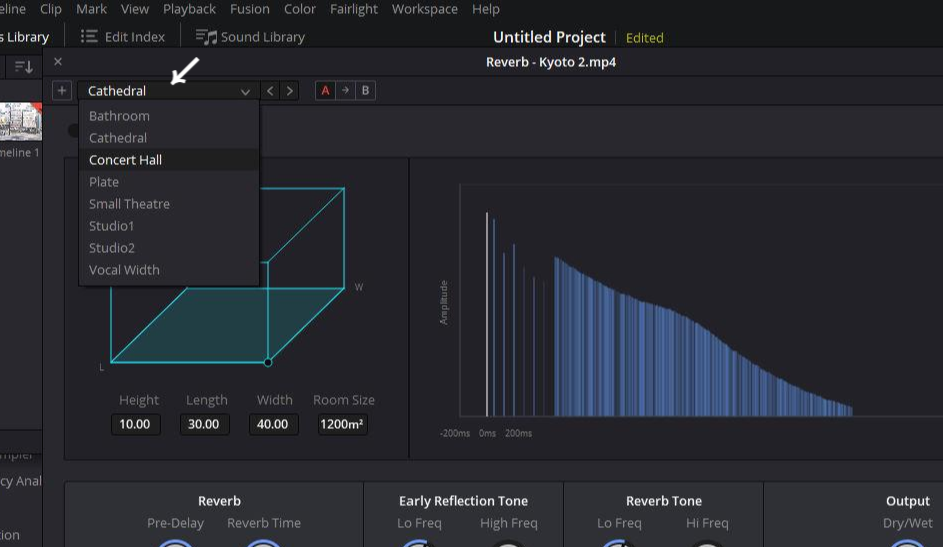Viewport: 943px width, 547px height.
Task: Go to the previous preset
Action: [x=270, y=91]
